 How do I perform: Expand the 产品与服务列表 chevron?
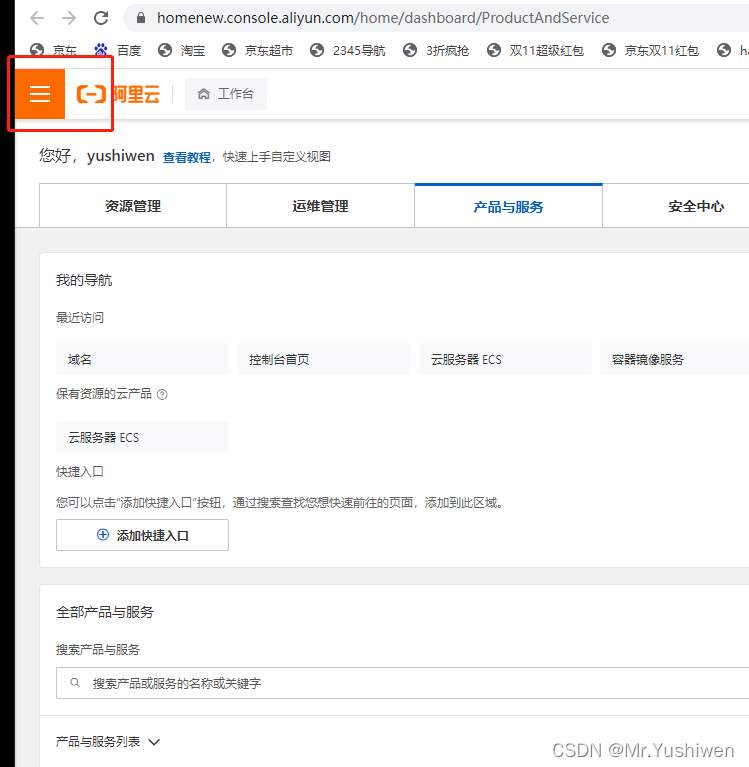pyautogui.click(x=154, y=742)
